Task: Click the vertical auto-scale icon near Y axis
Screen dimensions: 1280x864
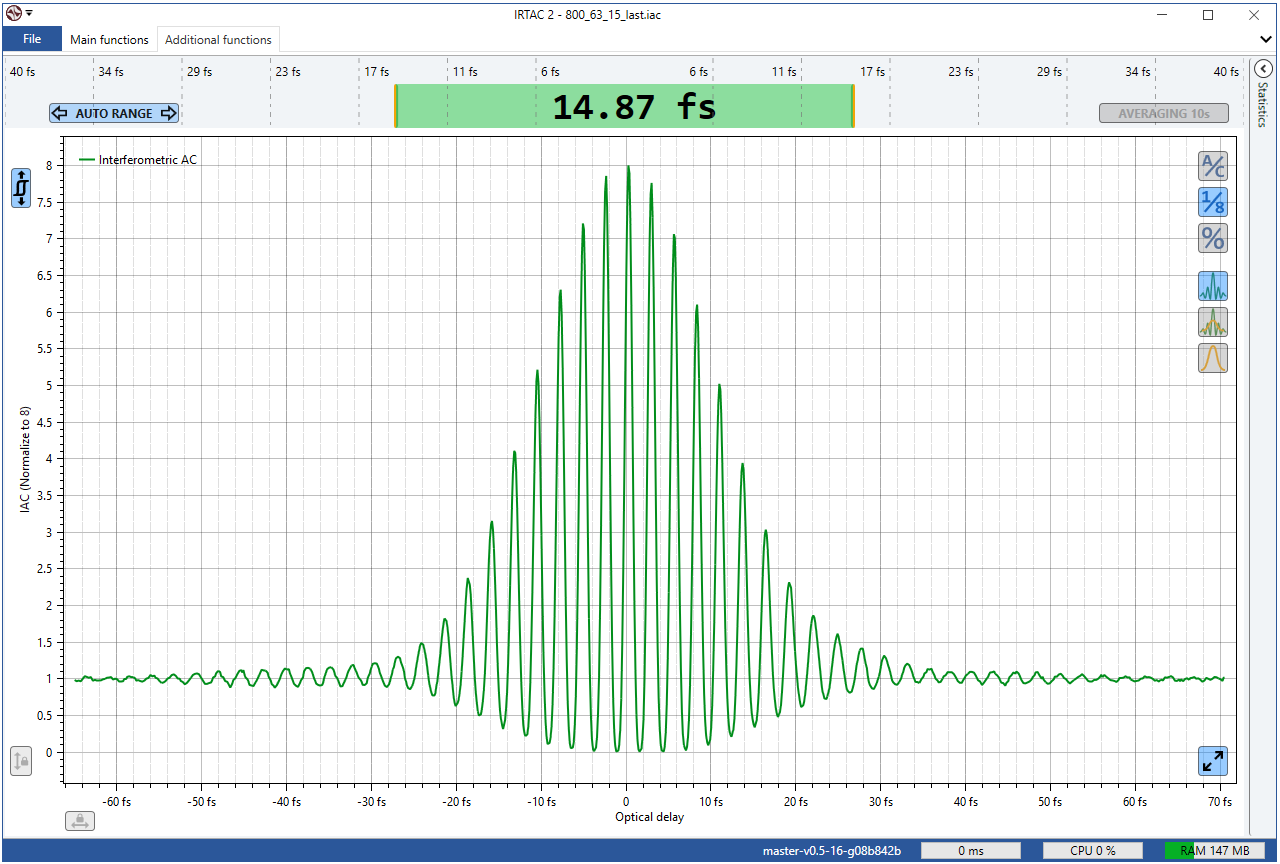Action: pos(21,188)
